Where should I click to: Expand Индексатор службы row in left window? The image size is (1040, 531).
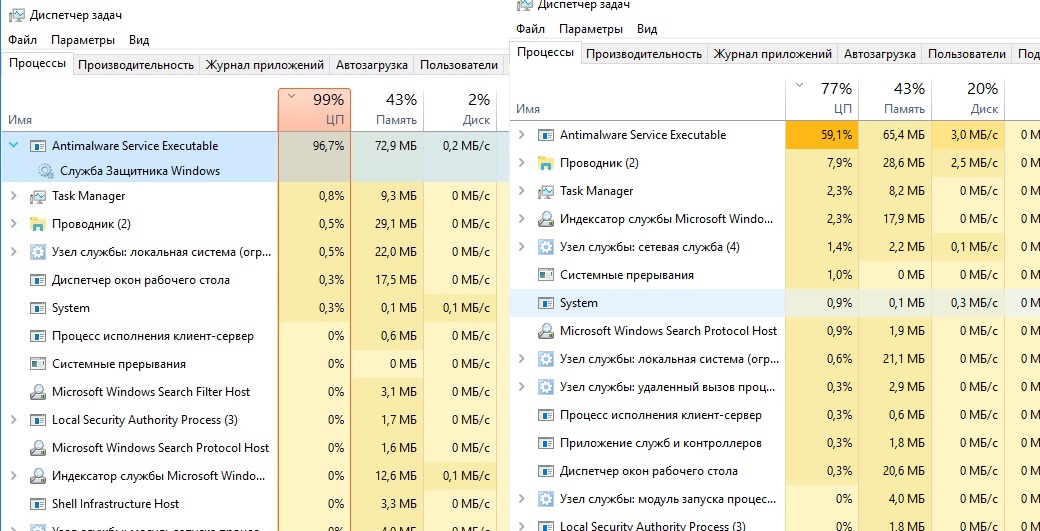coord(14,476)
